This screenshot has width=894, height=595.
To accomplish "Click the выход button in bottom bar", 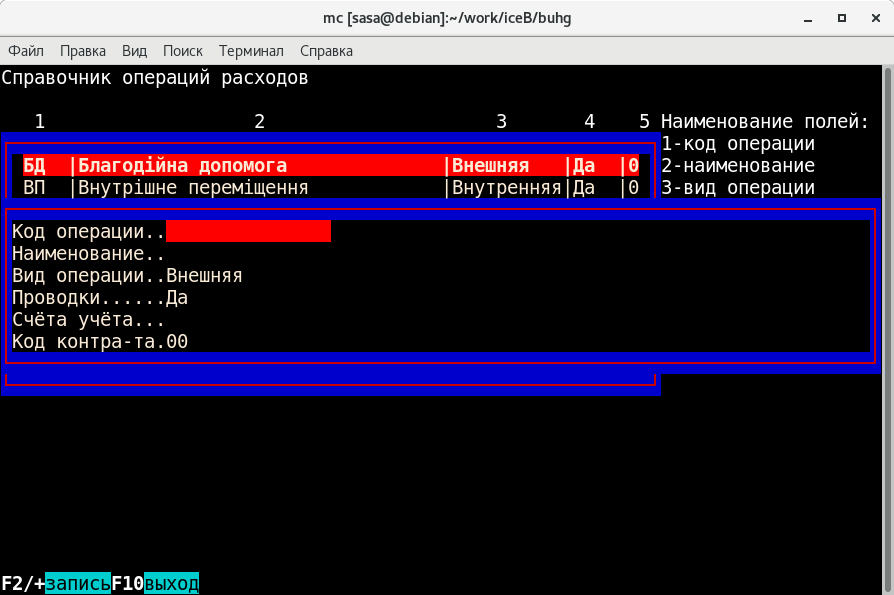I will tap(171, 583).
